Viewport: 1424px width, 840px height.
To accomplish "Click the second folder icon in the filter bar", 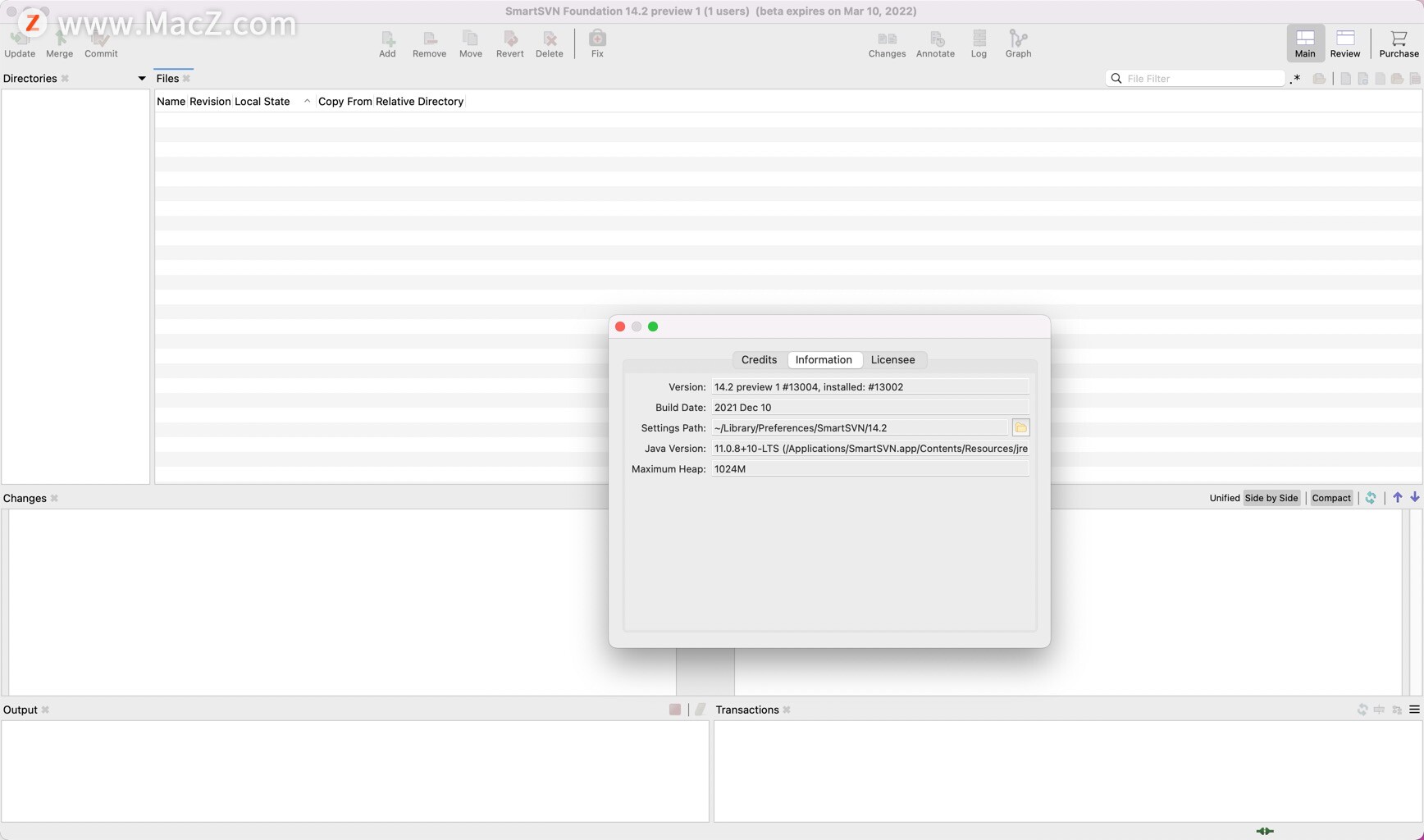I will (1397, 79).
